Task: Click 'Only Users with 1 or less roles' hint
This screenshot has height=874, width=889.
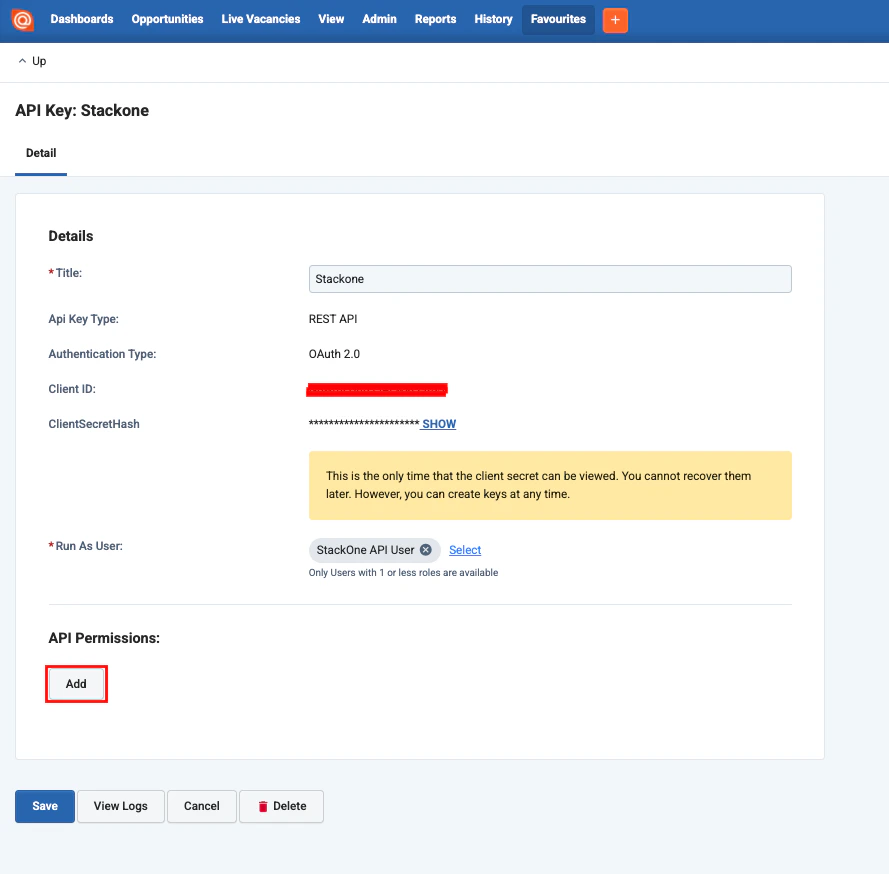Action: 403,572
